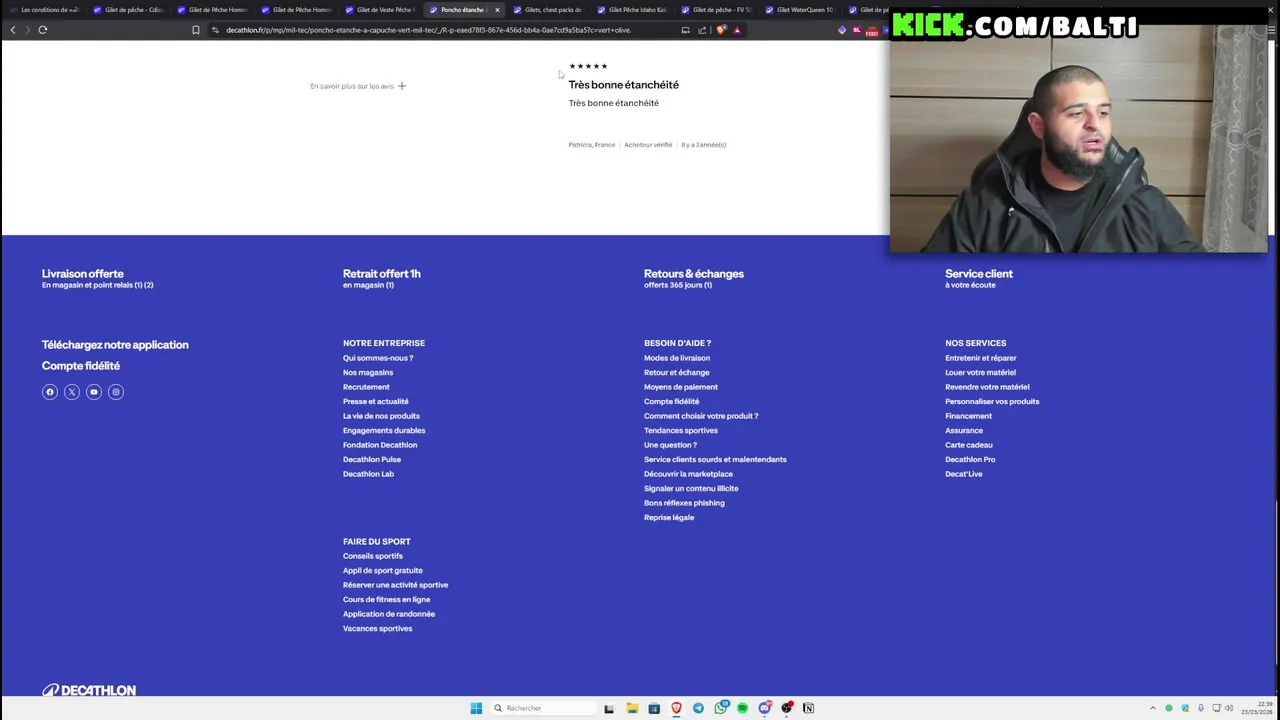1280x720 pixels.
Task: Click the address bar URL field
Action: click(x=428, y=30)
